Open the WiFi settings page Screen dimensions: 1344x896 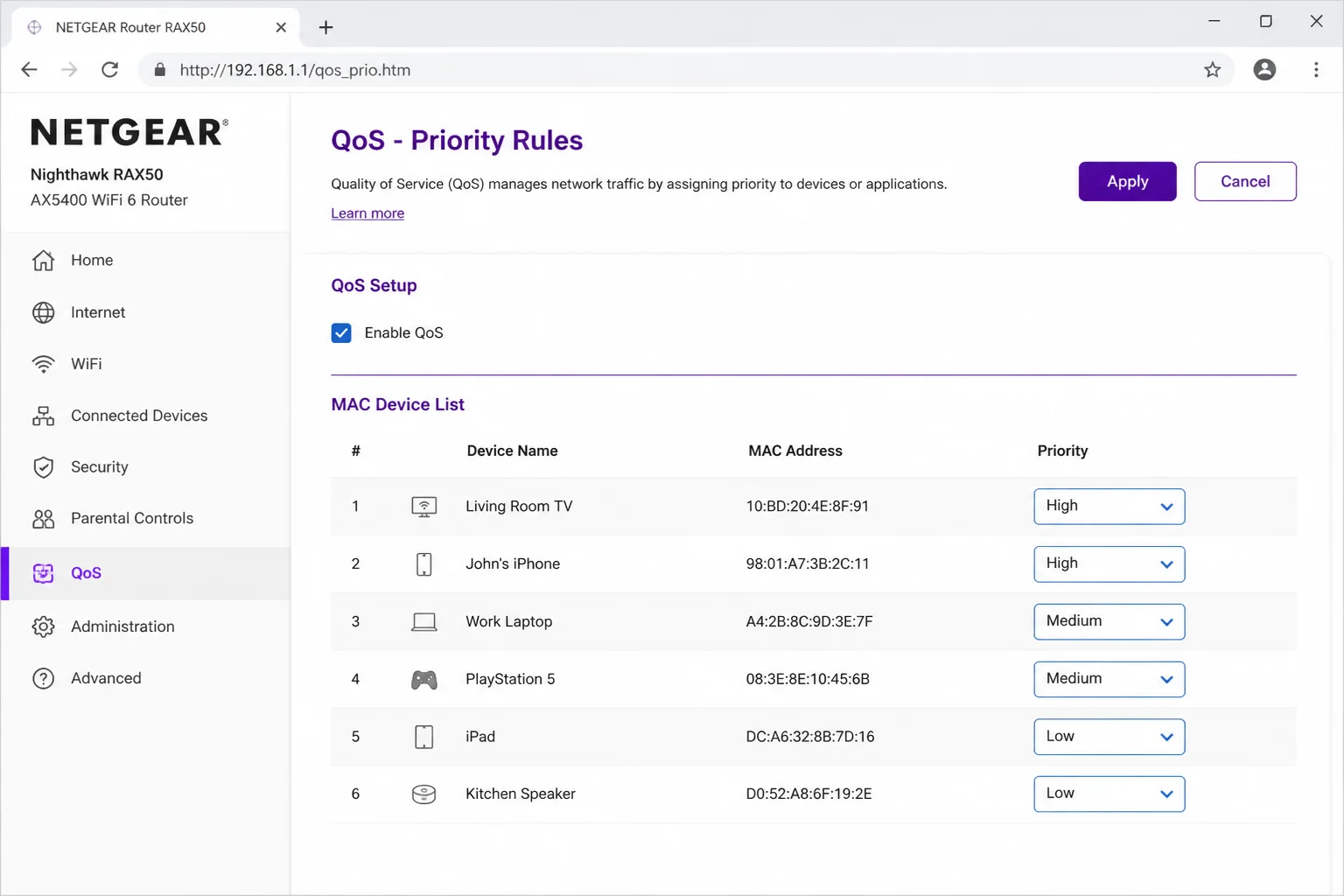[145, 364]
